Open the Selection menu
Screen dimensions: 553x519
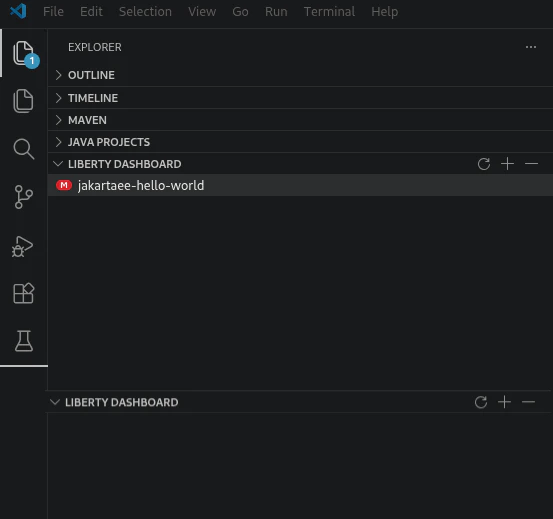coord(145,12)
